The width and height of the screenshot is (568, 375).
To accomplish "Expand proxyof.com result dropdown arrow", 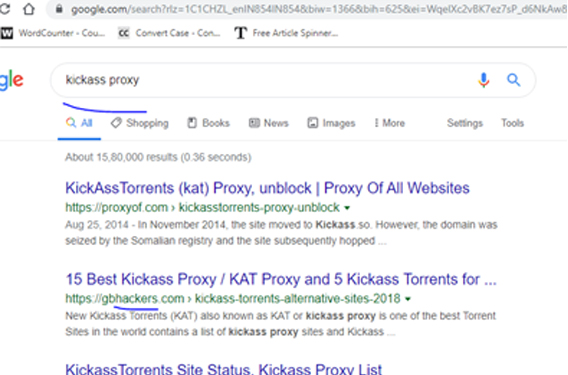I will (x=347, y=208).
